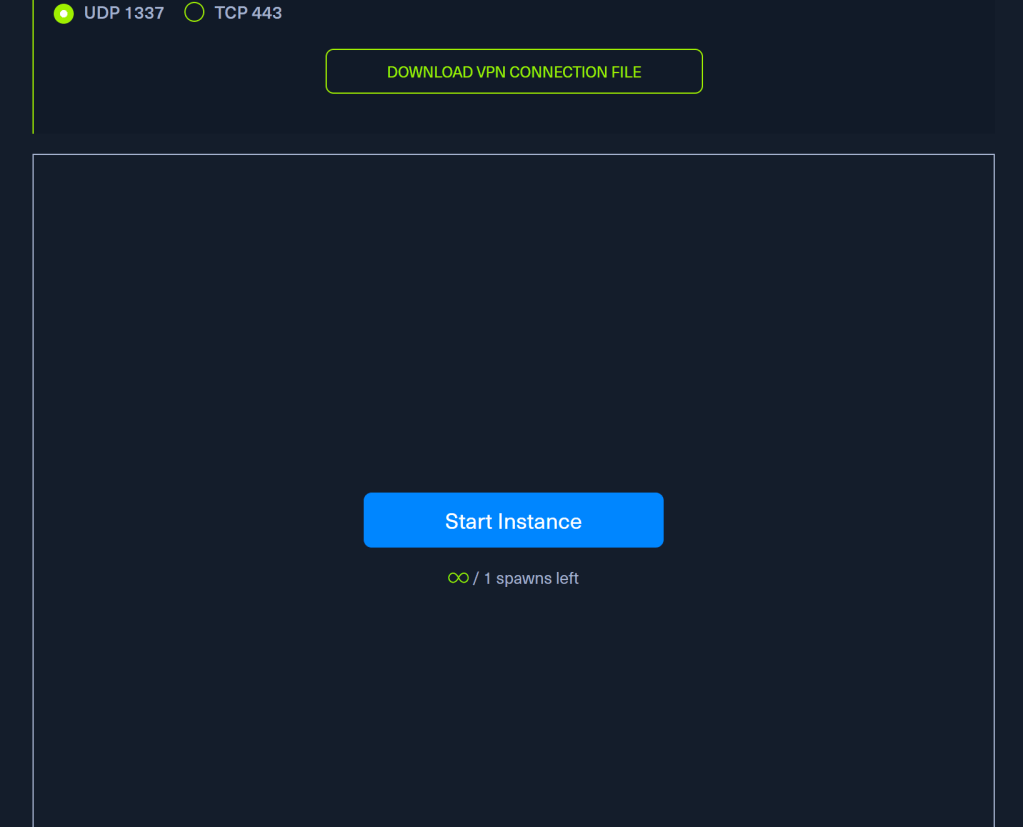Click the slash after the infinity symbol
This screenshot has width=1023, height=827.
click(x=476, y=578)
